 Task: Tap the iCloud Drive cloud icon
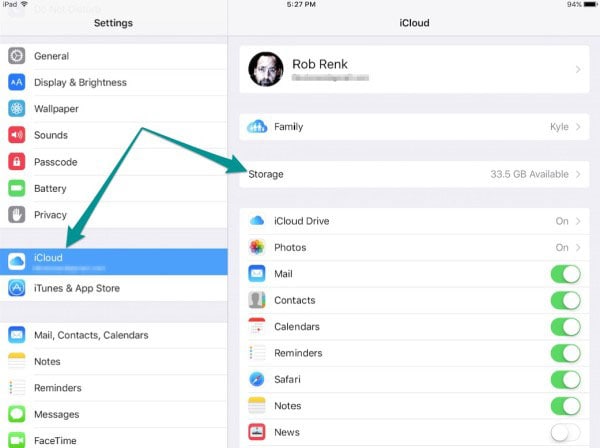[257, 221]
